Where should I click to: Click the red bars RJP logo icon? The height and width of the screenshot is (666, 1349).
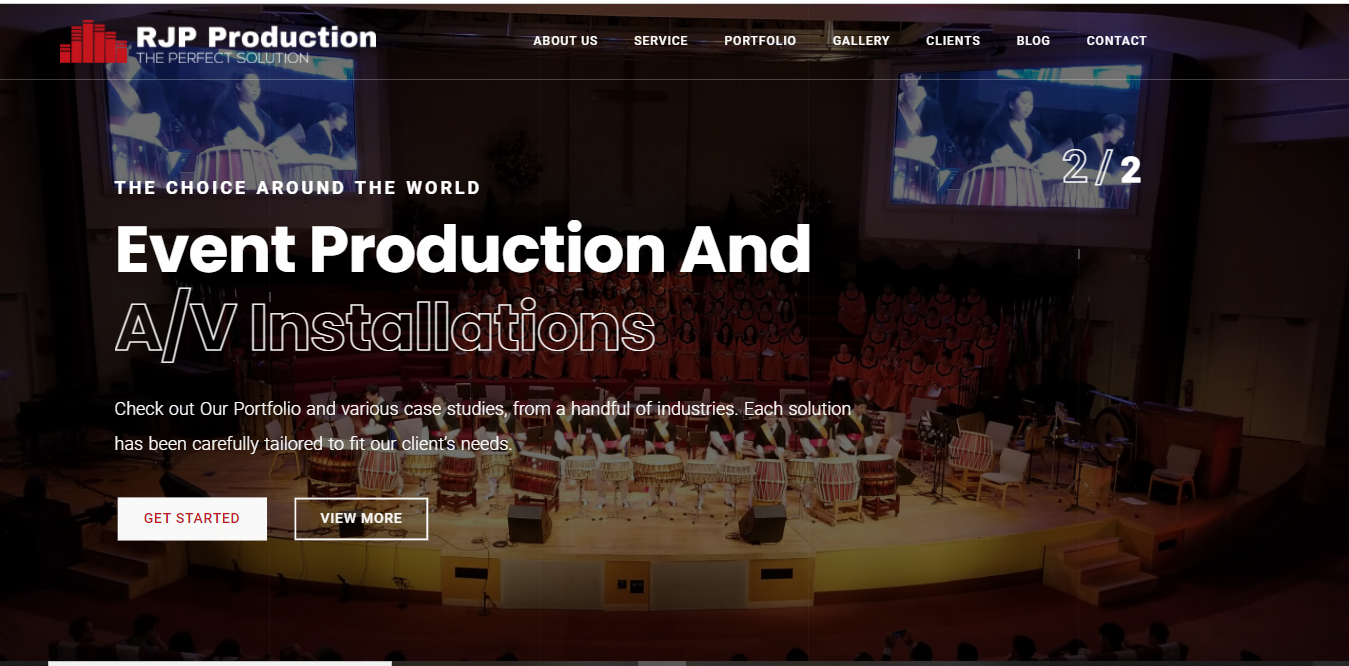pos(95,42)
